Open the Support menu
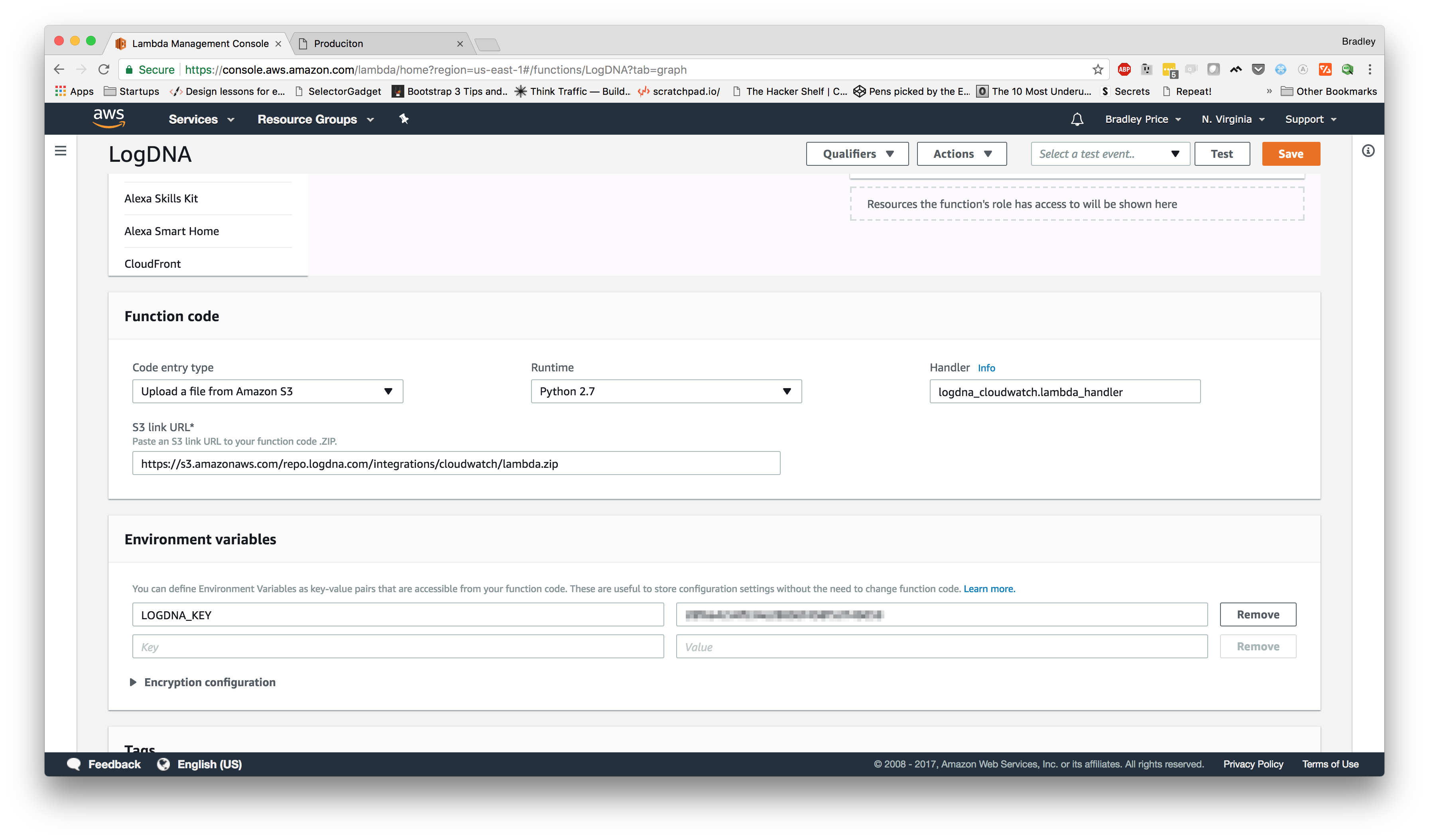The image size is (1429, 840). tap(1311, 119)
